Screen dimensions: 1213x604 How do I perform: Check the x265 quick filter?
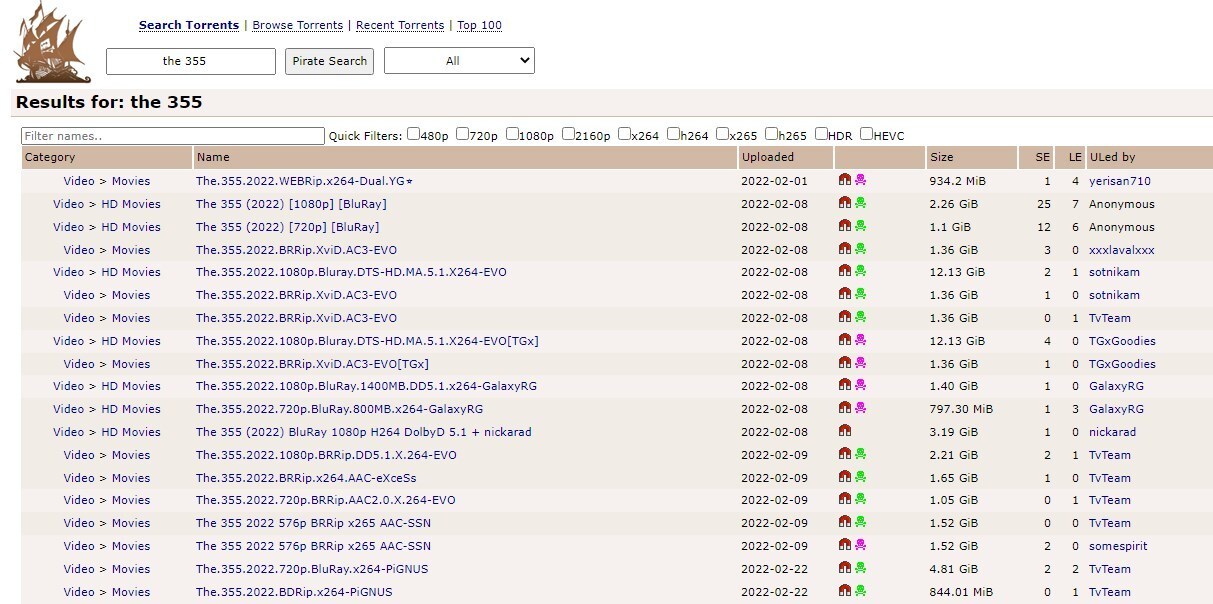722,135
